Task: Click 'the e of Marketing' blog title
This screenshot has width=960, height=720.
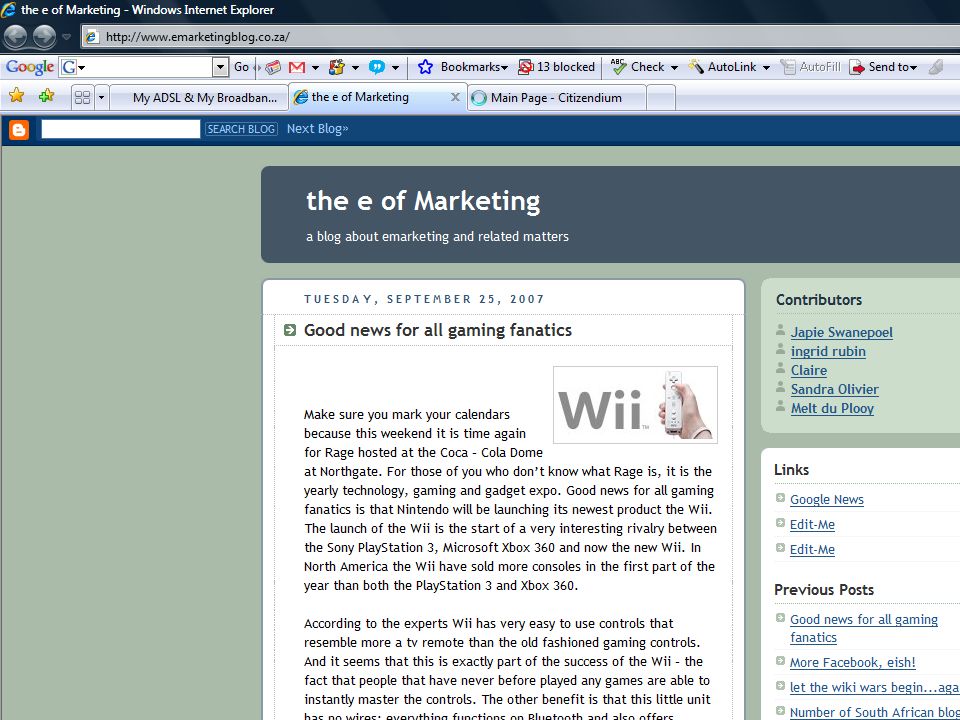Action: pyautogui.click(x=423, y=201)
